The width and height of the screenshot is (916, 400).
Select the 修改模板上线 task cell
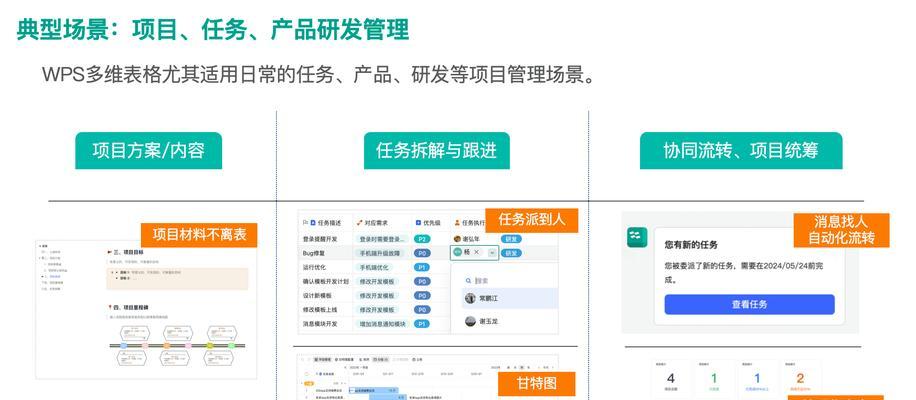pyautogui.click(x=326, y=309)
